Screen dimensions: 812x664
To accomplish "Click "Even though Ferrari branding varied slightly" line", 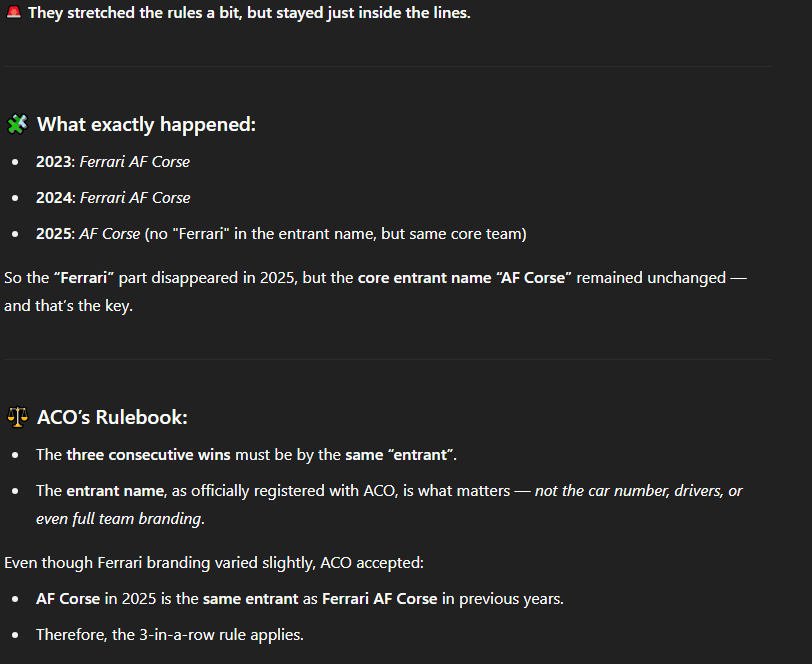I will point(214,563).
